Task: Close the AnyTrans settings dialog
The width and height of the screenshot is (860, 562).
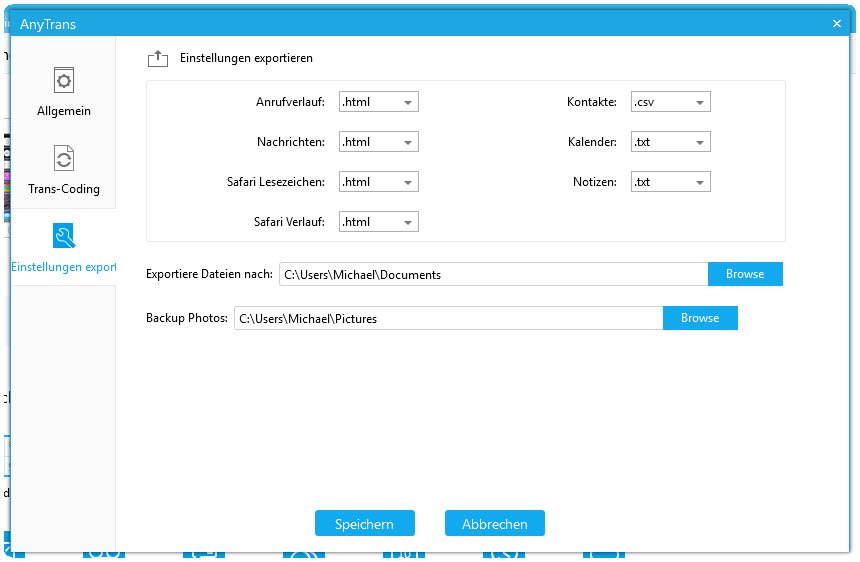Action: click(x=837, y=24)
